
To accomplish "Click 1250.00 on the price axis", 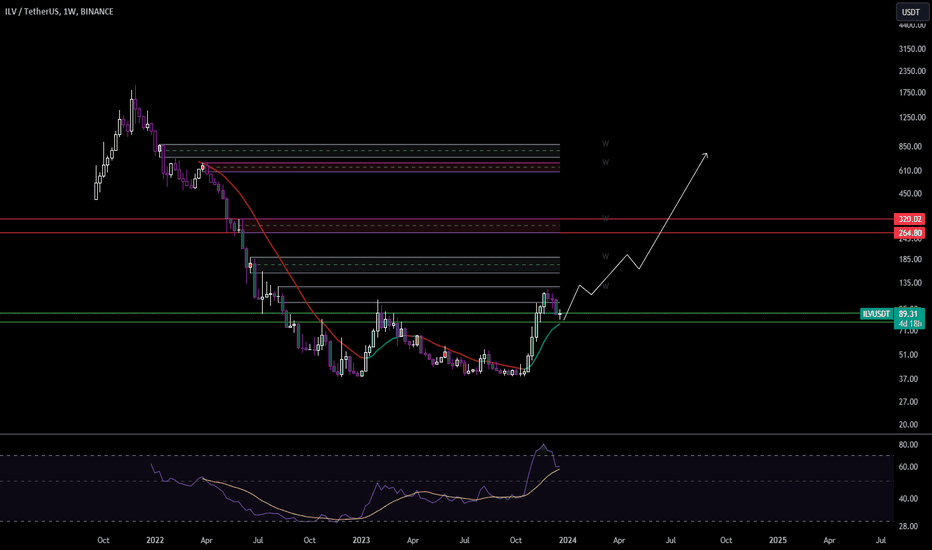I will pos(912,117).
